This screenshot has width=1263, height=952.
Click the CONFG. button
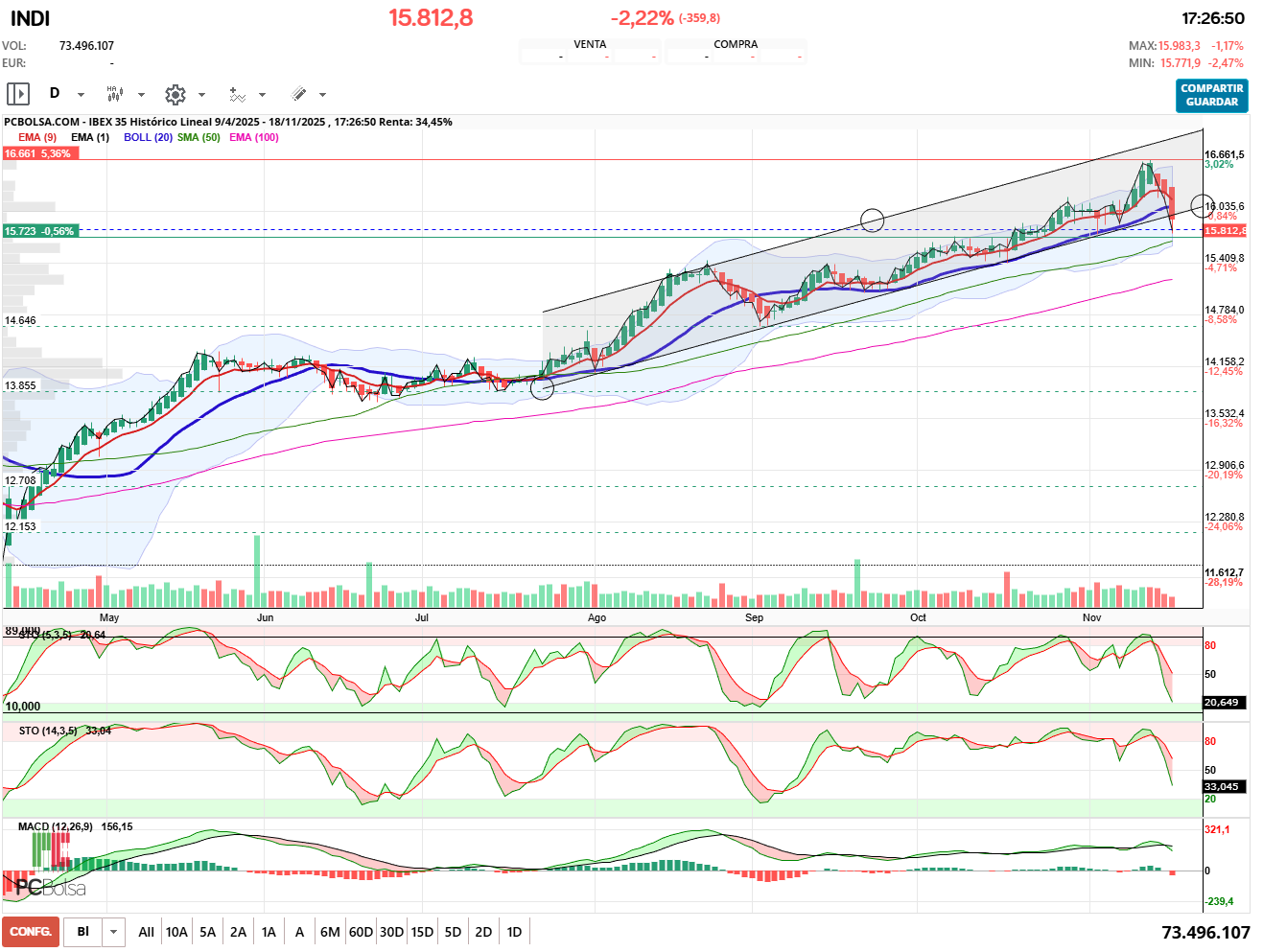[x=31, y=932]
